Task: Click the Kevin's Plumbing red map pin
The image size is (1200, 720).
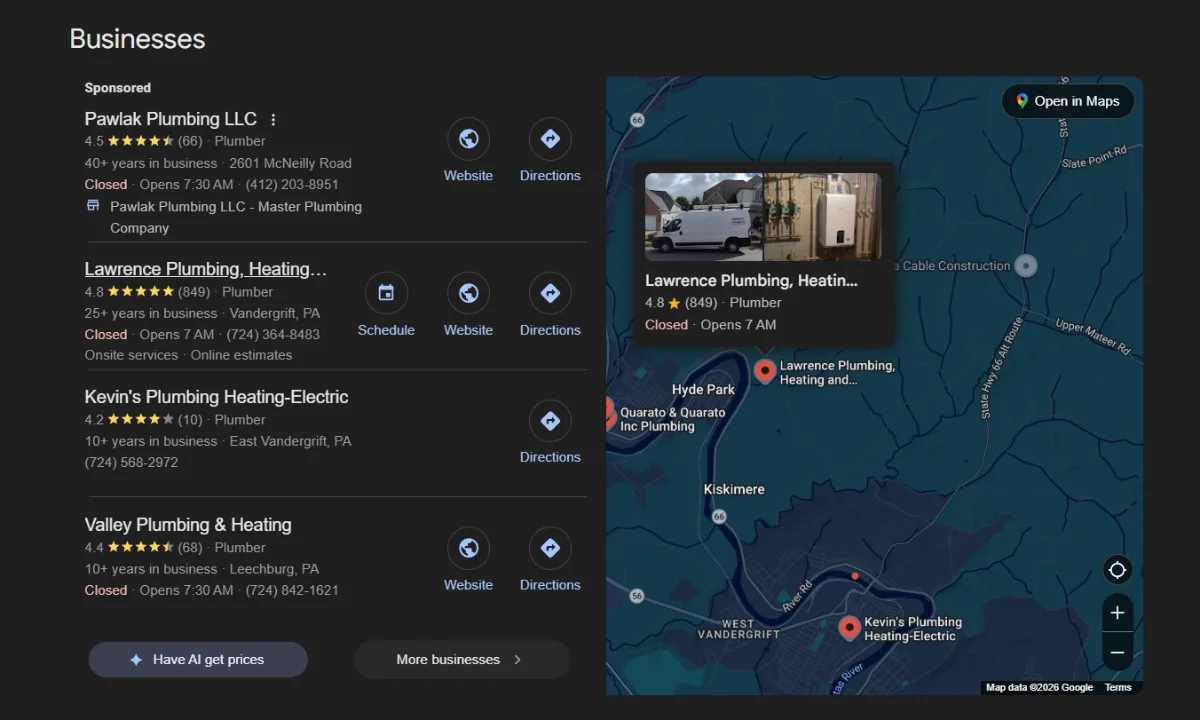Action: [849, 628]
